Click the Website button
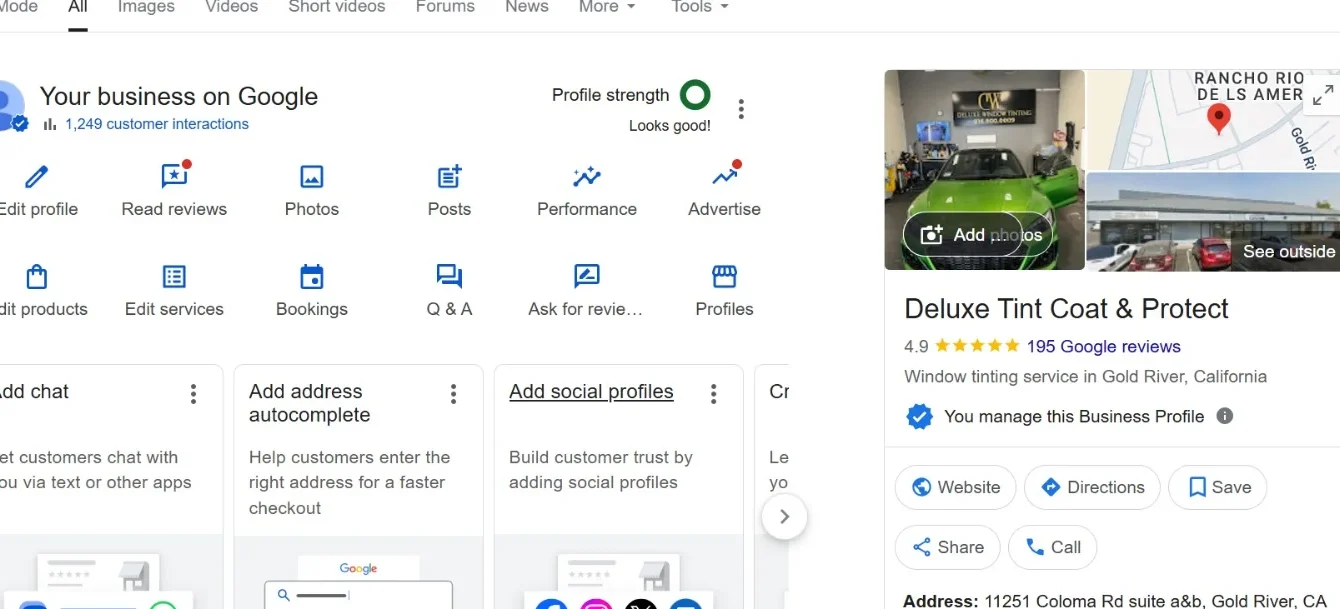The height and width of the screenshot is (609, 1340). [x=955, y=487]
